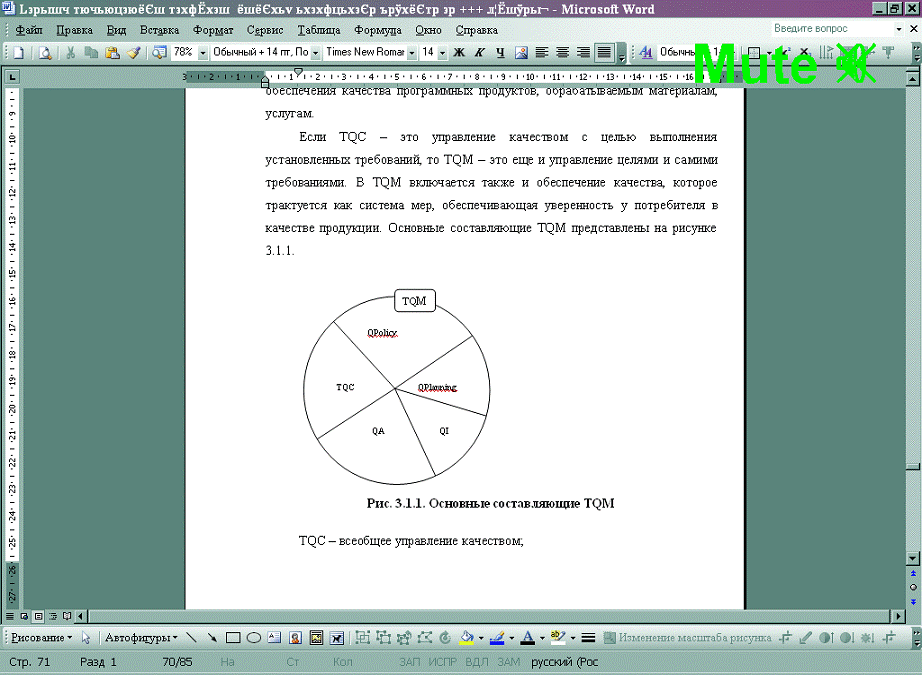Select the Arrow drawing tool
The width and height of the screenshot is (922, 675).
click(211, 637)
